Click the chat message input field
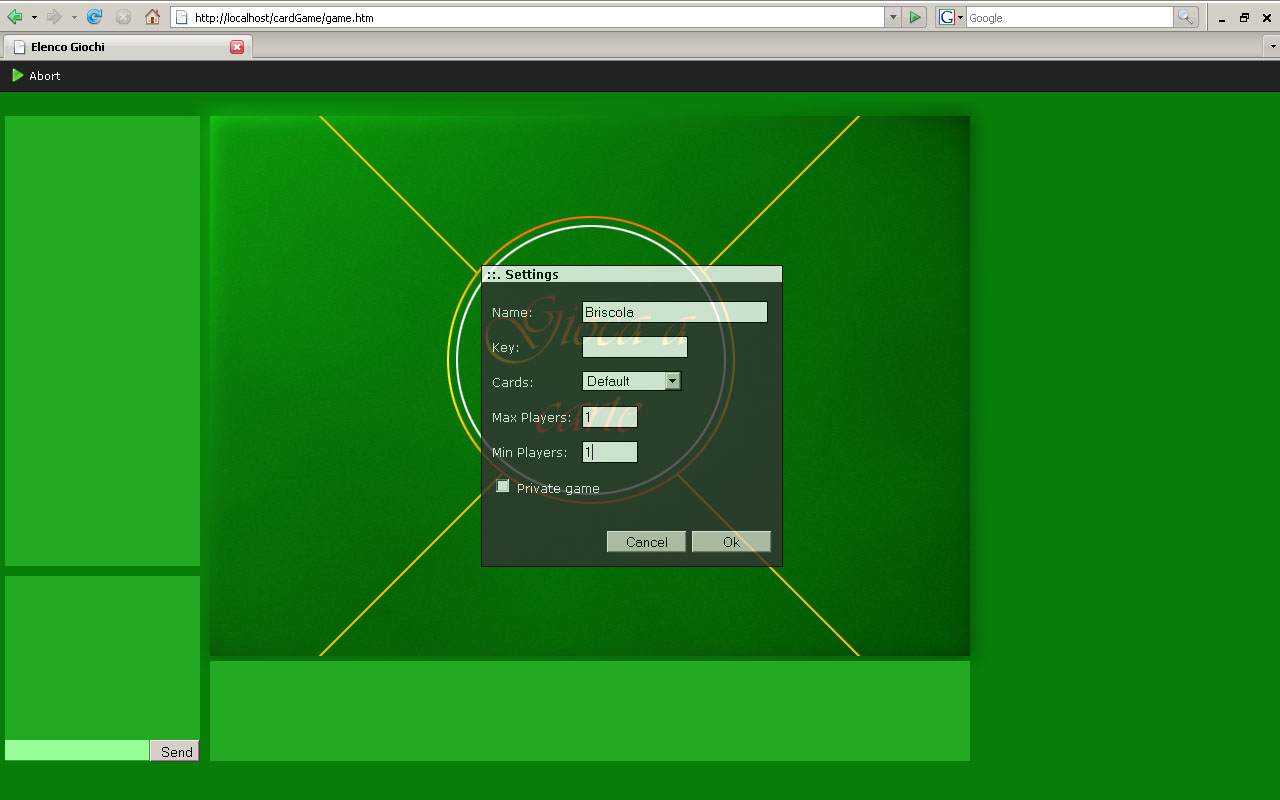Image resolution: width=1280 pixels, height=800 pixels. pyautogui.click(x=77, y=750)
